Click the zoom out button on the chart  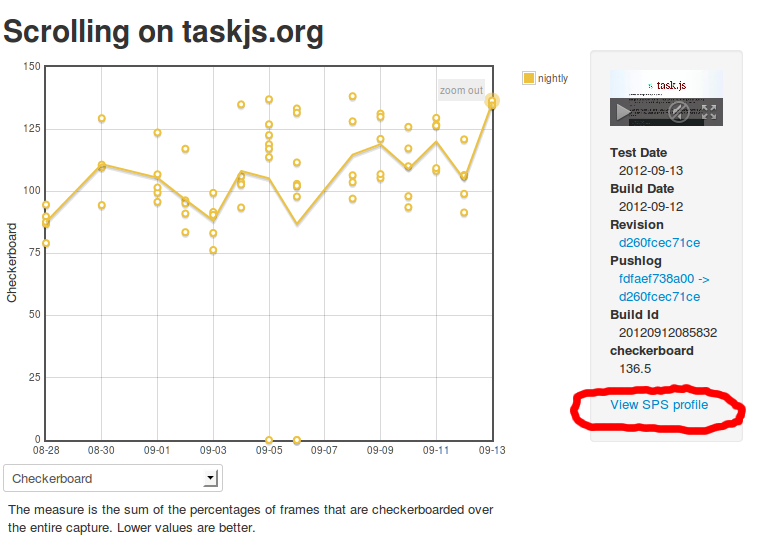pos(461,90)
